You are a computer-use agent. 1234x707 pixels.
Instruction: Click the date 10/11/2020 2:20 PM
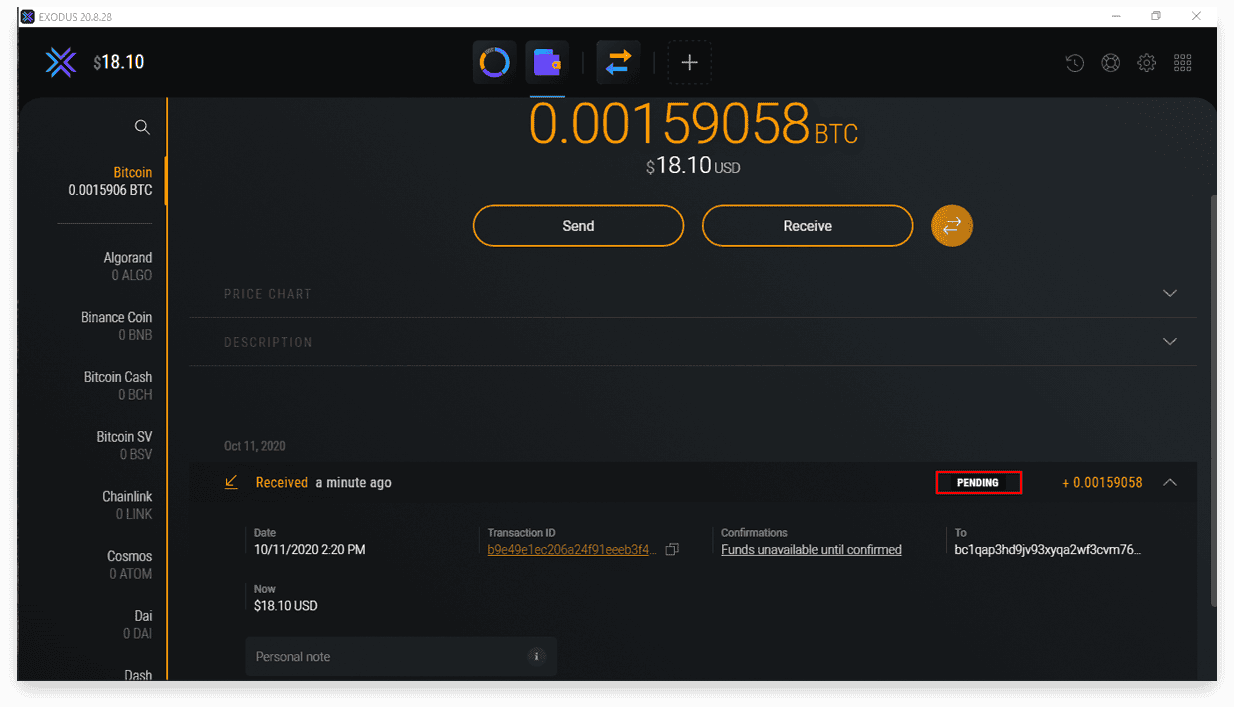coord(310,550)
